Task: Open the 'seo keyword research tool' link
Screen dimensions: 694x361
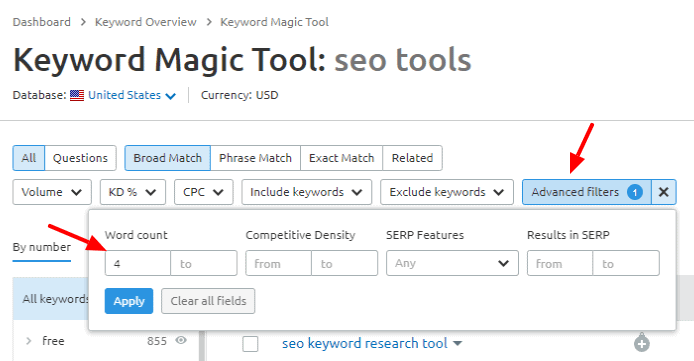Action: (x=365, y=343)
